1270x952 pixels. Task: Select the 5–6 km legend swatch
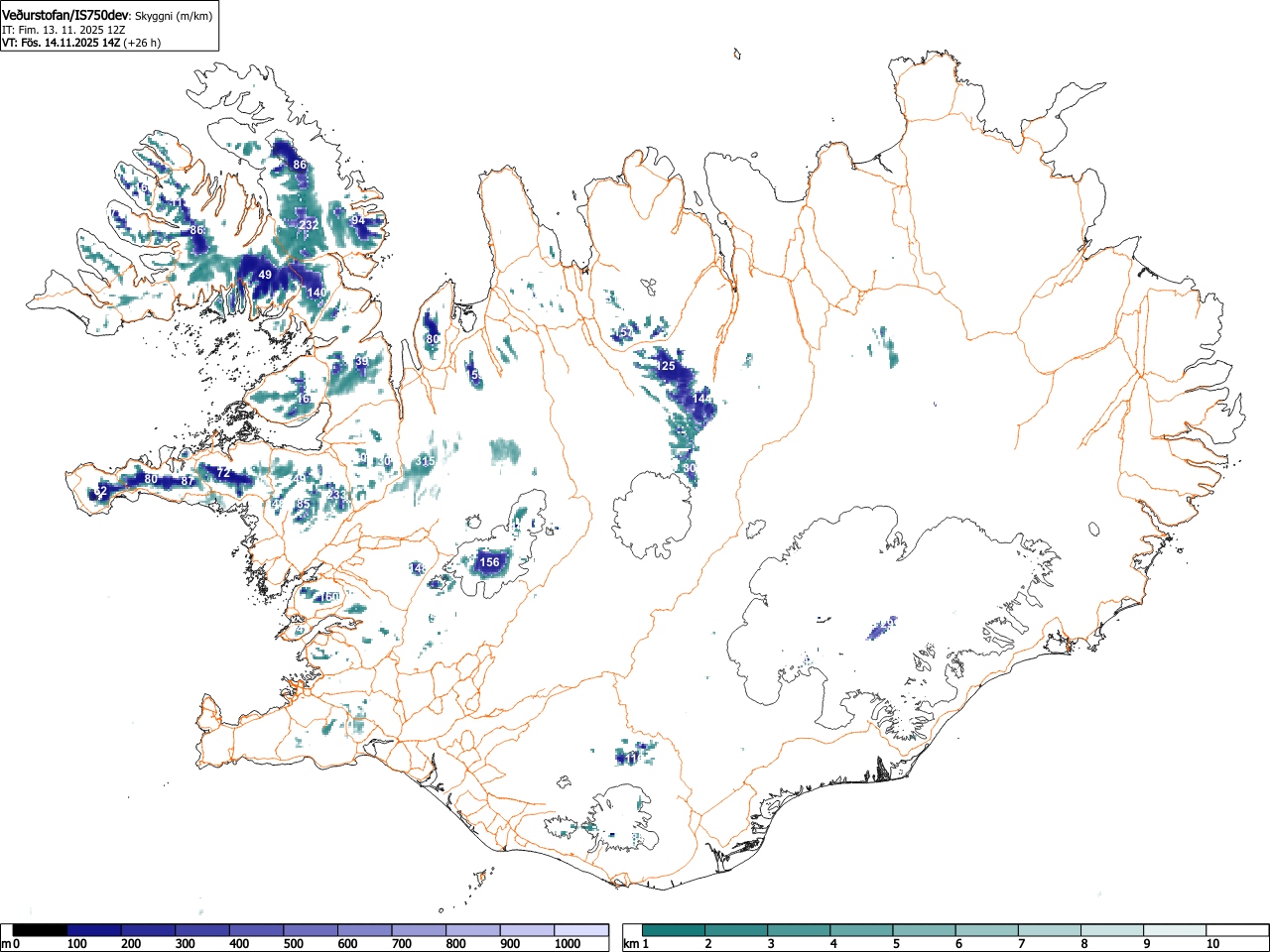coord(924,930)
